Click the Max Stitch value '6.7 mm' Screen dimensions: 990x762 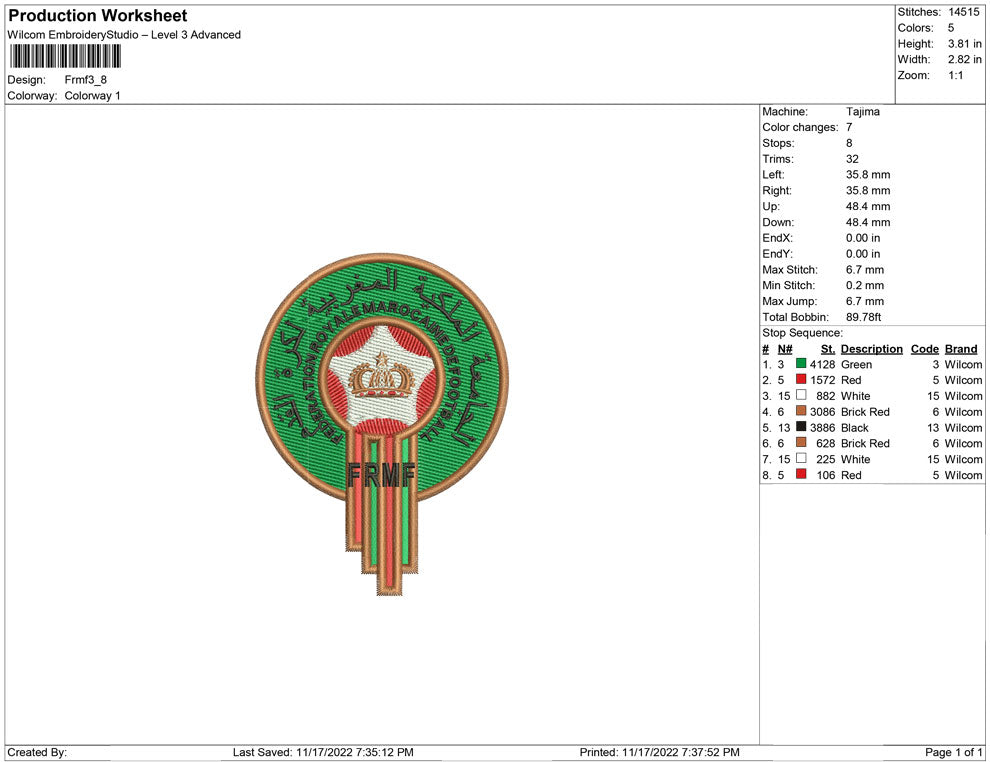click(865, 270)
